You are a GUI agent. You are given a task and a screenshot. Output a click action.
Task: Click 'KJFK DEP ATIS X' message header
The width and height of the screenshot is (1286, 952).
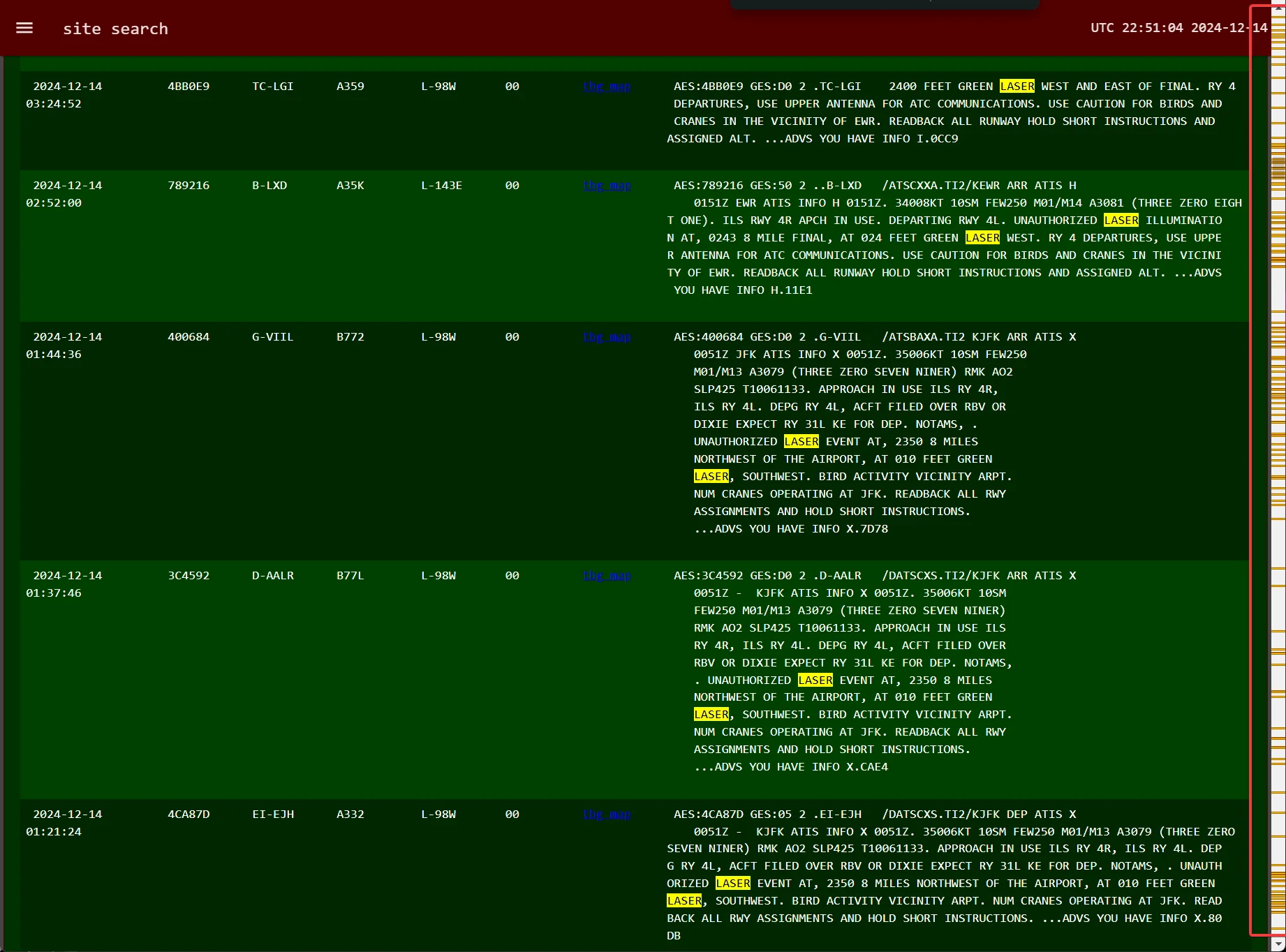click(x=1024, y=815)
